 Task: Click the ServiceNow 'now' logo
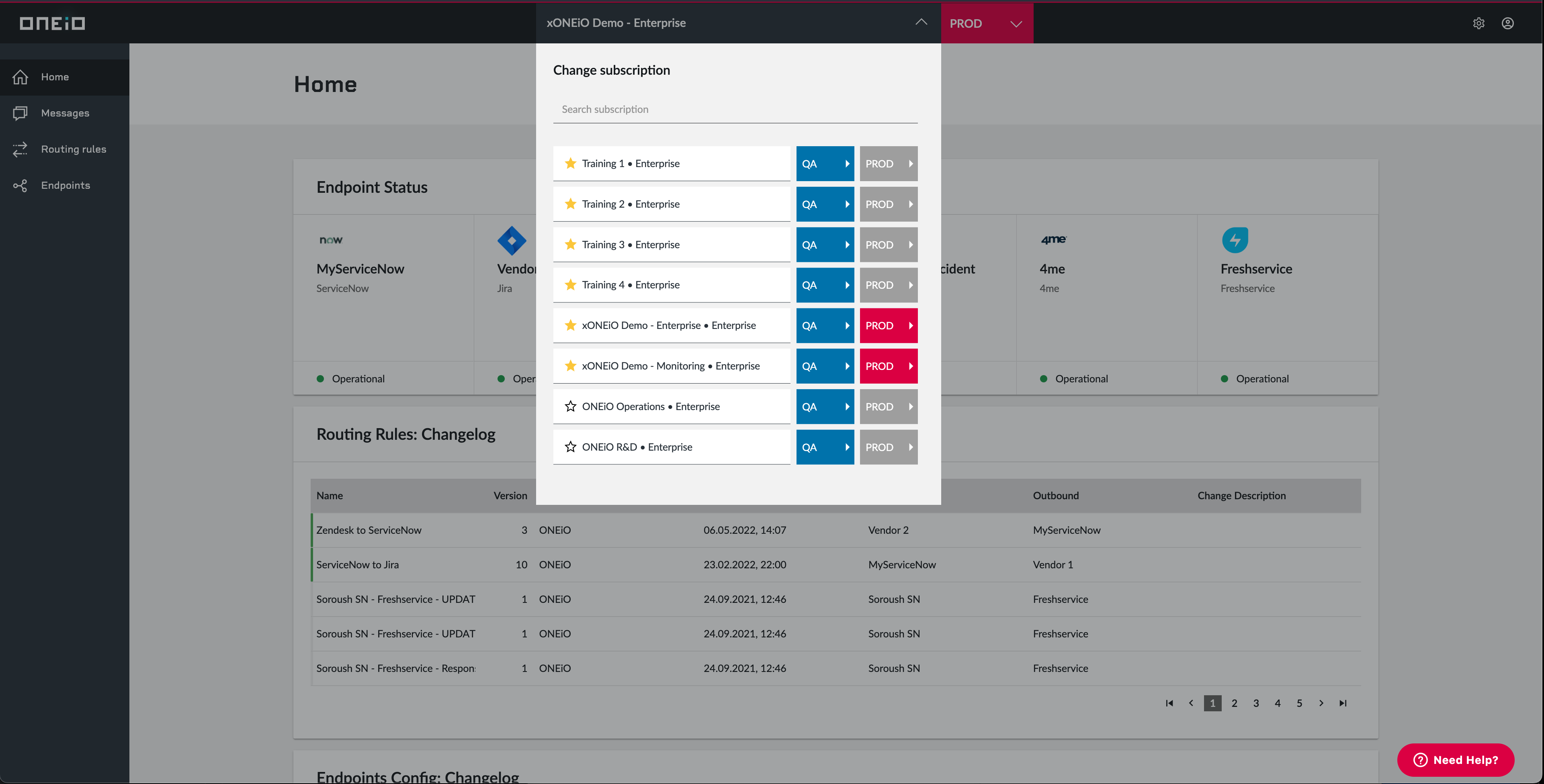pos(331,240)
